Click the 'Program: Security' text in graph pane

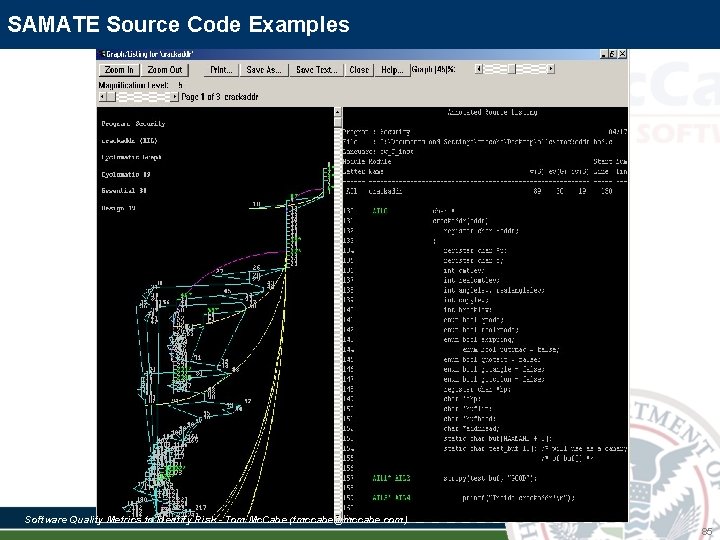(x=133, y=124)
